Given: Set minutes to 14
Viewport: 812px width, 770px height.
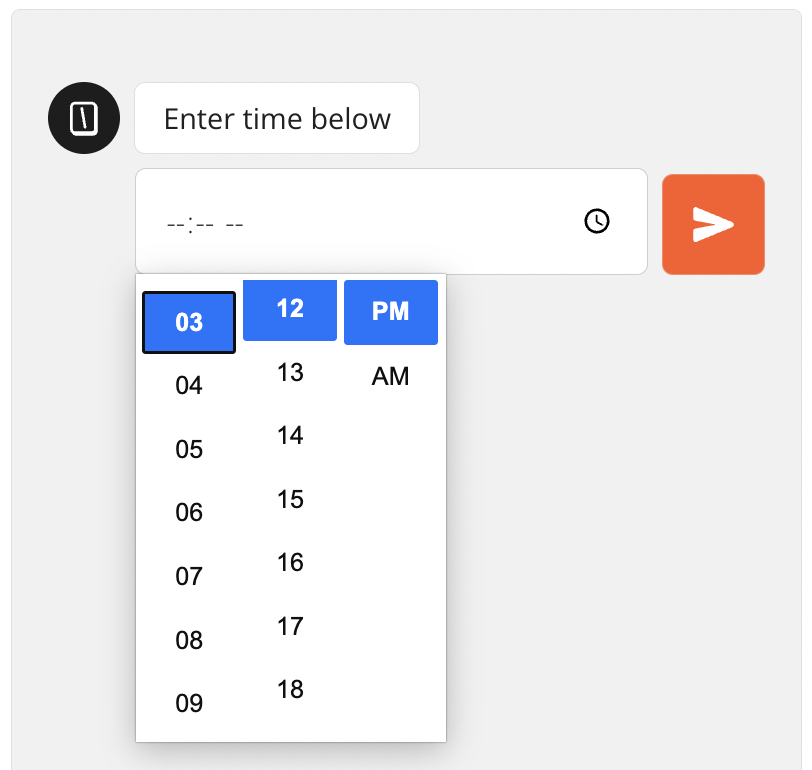Looking at the screenshot, I should click(x=290, y=436).
